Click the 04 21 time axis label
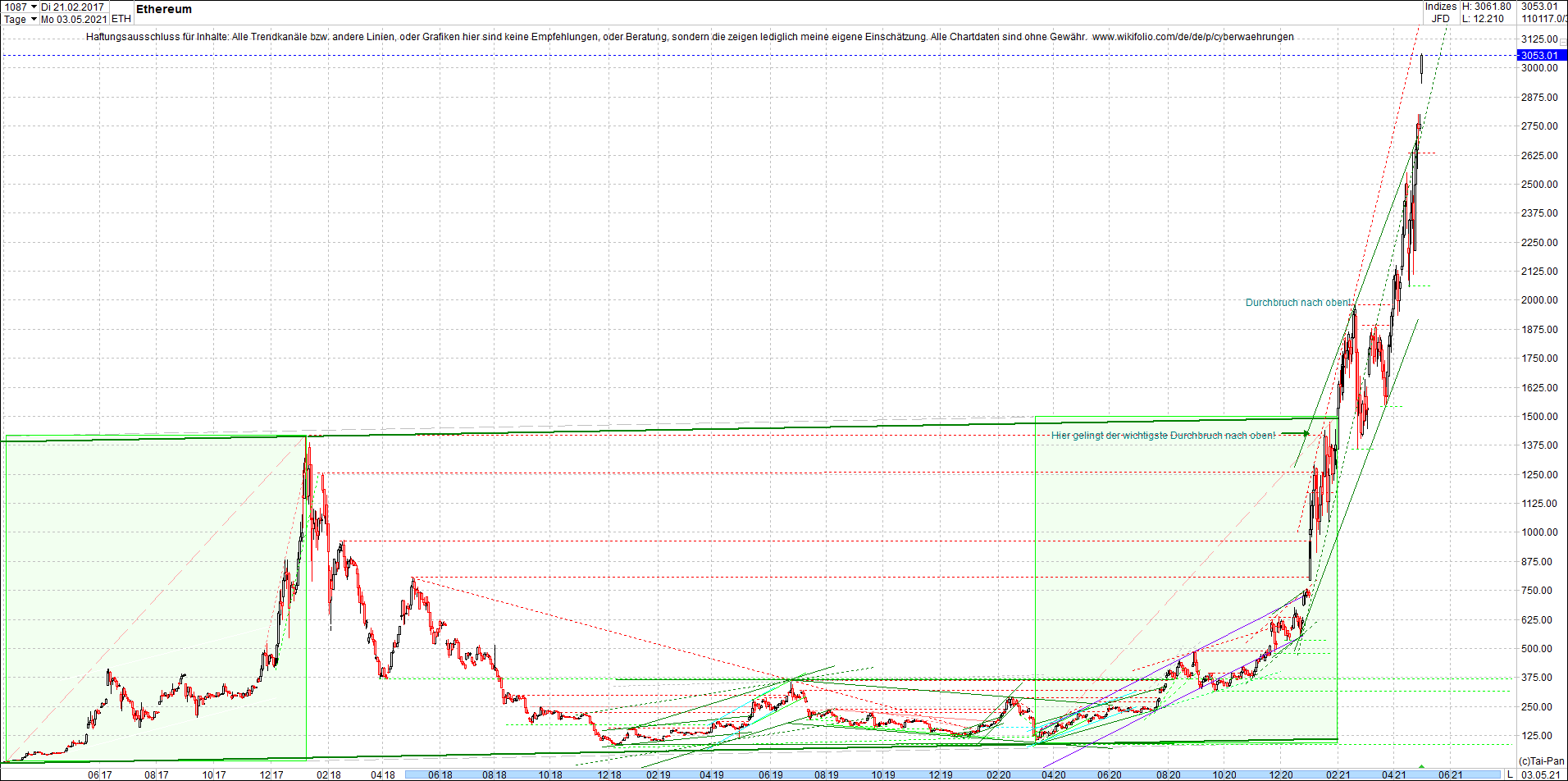1568x781 pixels. (1394, 774)
